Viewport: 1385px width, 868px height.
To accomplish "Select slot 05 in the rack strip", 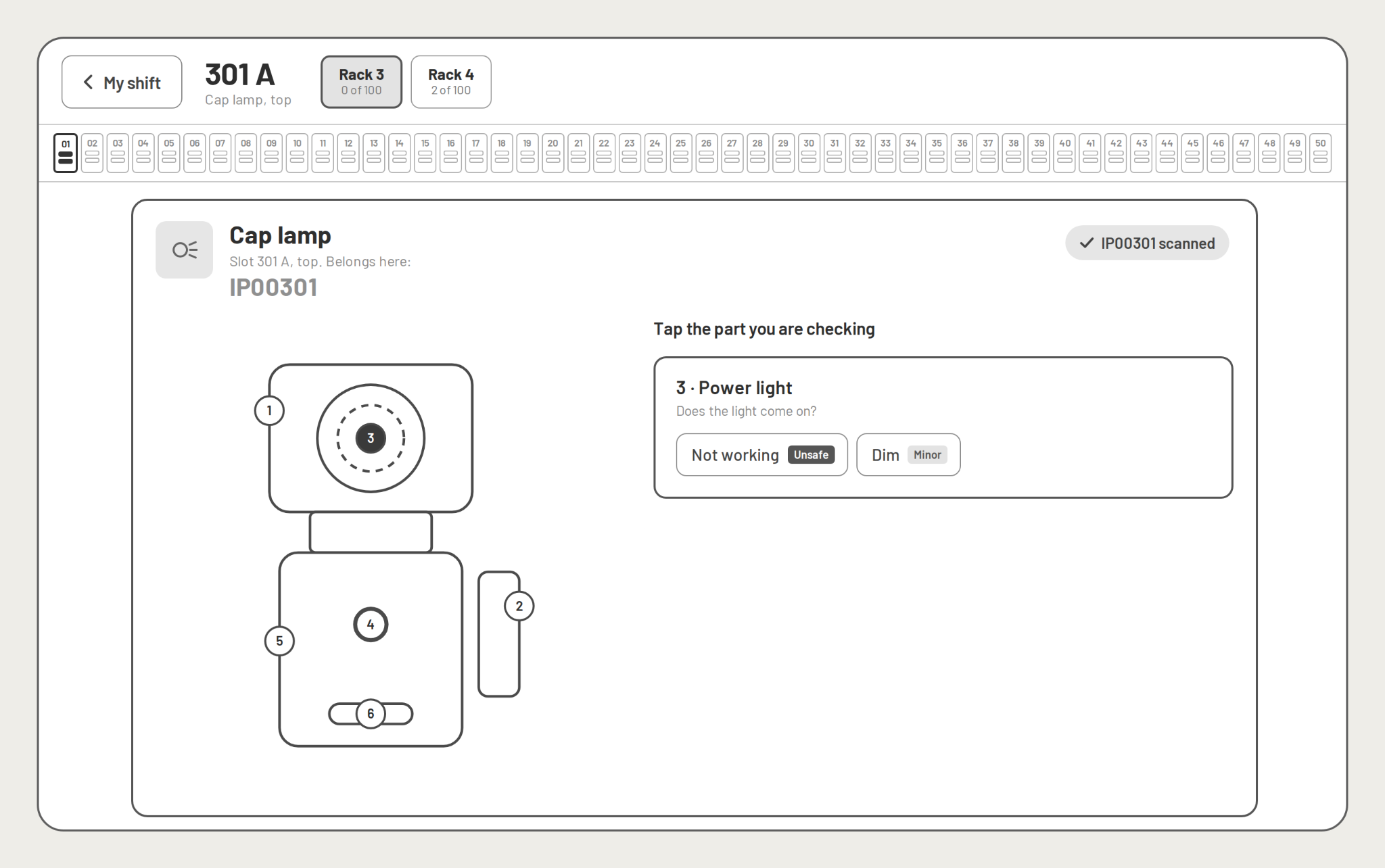I will click(169, 153).
